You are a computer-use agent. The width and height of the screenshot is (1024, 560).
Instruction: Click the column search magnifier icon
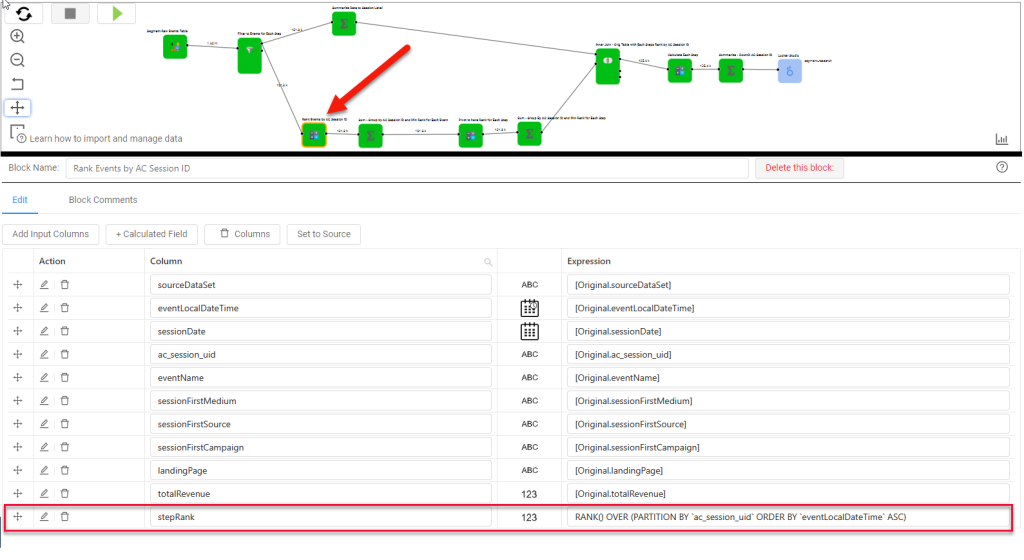click(x=488, y=262)
